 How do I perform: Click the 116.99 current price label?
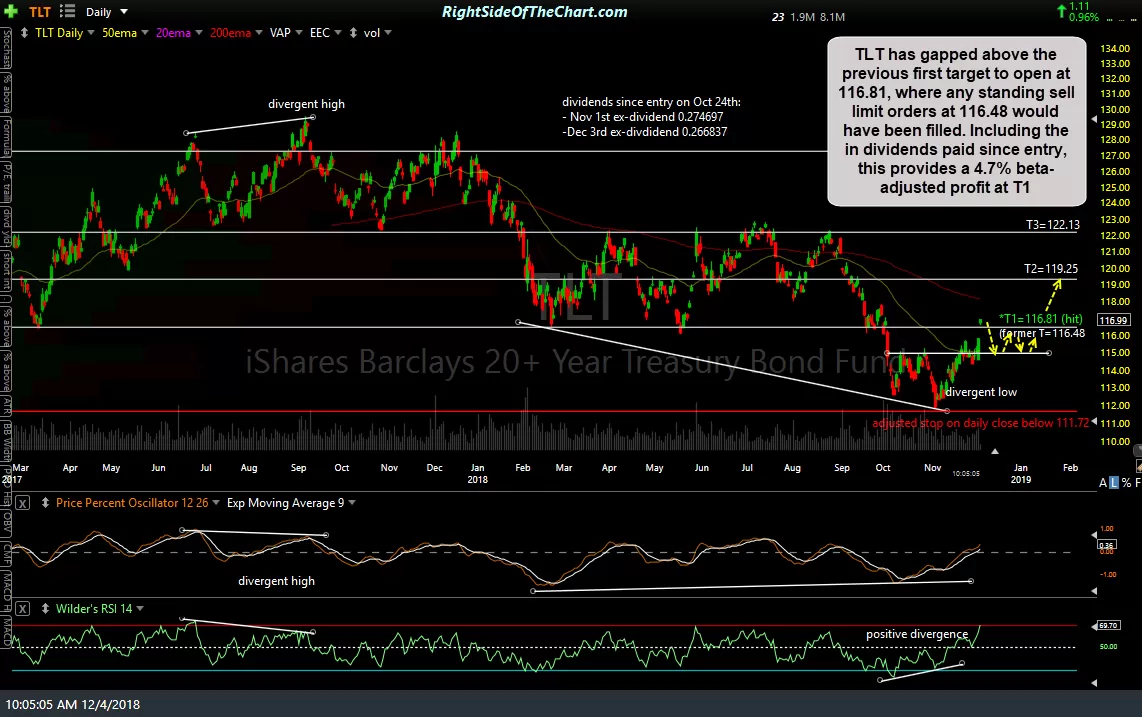[1114, 320]
